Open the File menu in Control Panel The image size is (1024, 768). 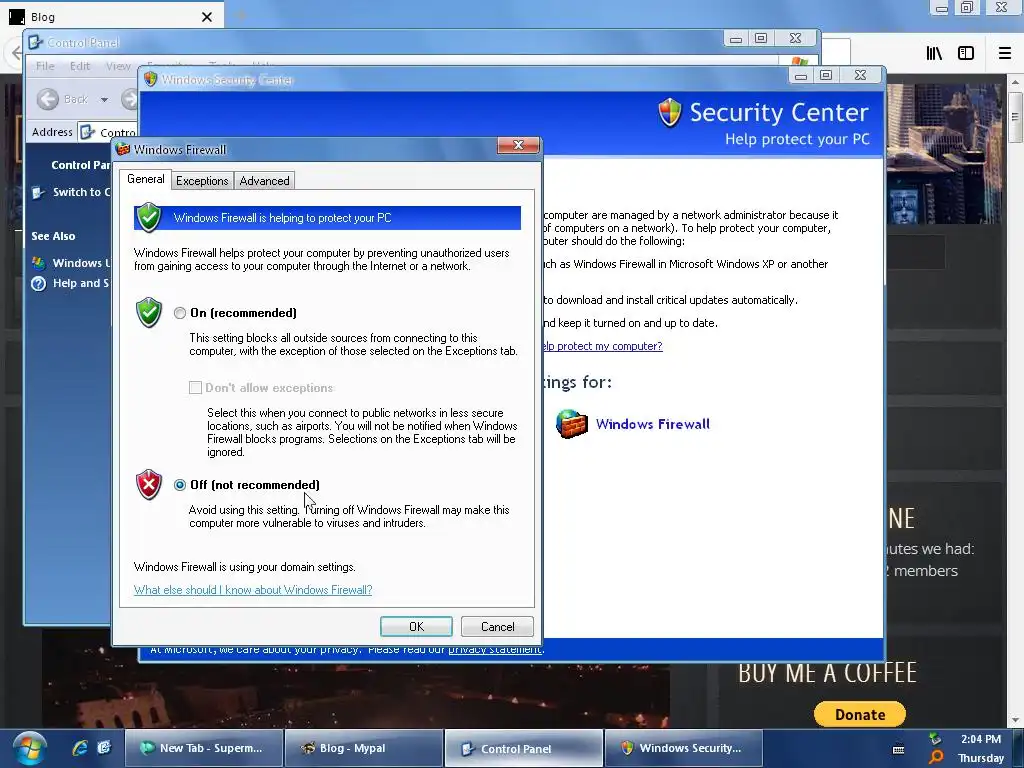point(45,66)
